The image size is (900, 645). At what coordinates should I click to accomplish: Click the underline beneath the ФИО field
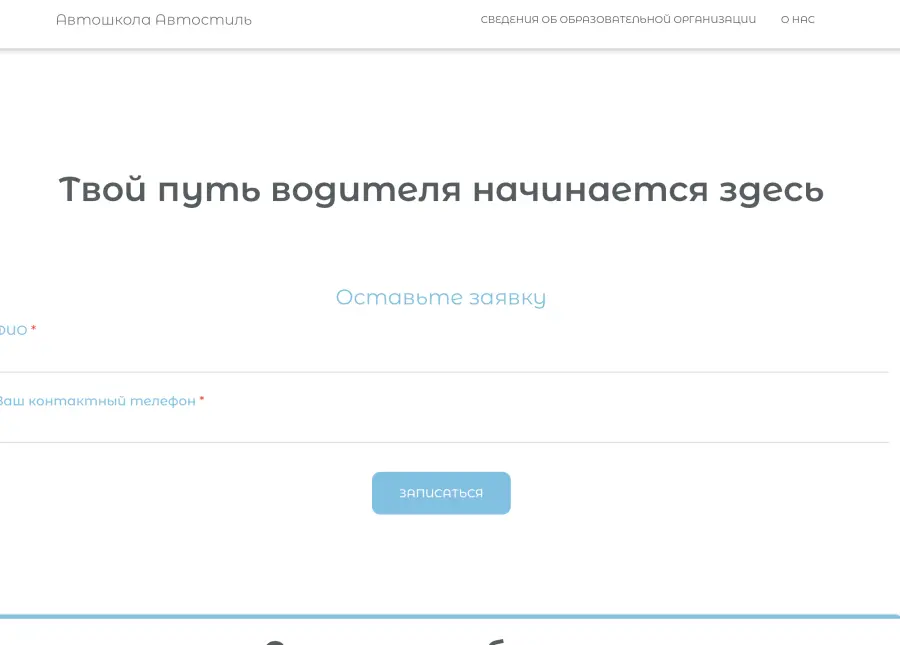(x=440, y=372)
